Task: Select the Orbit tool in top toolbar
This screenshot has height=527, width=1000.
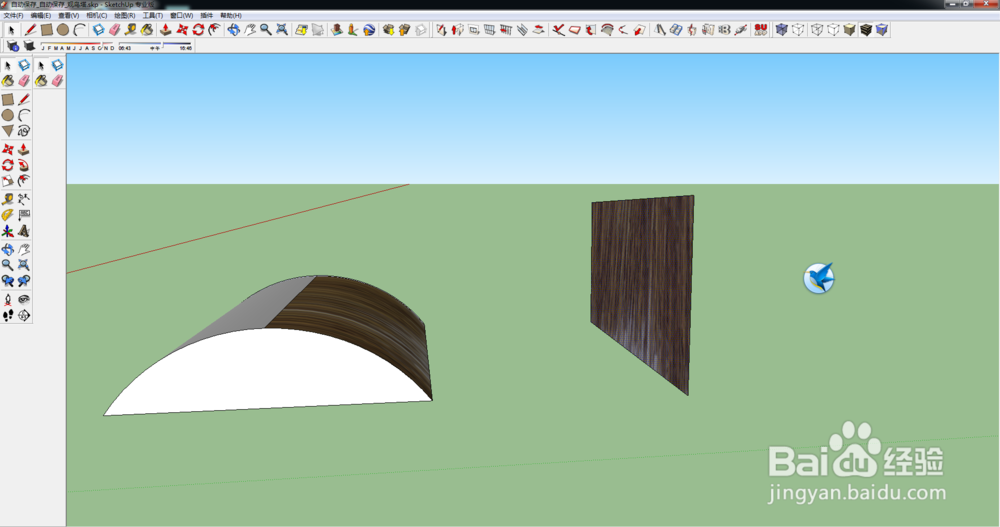Action: click(233, 30)
